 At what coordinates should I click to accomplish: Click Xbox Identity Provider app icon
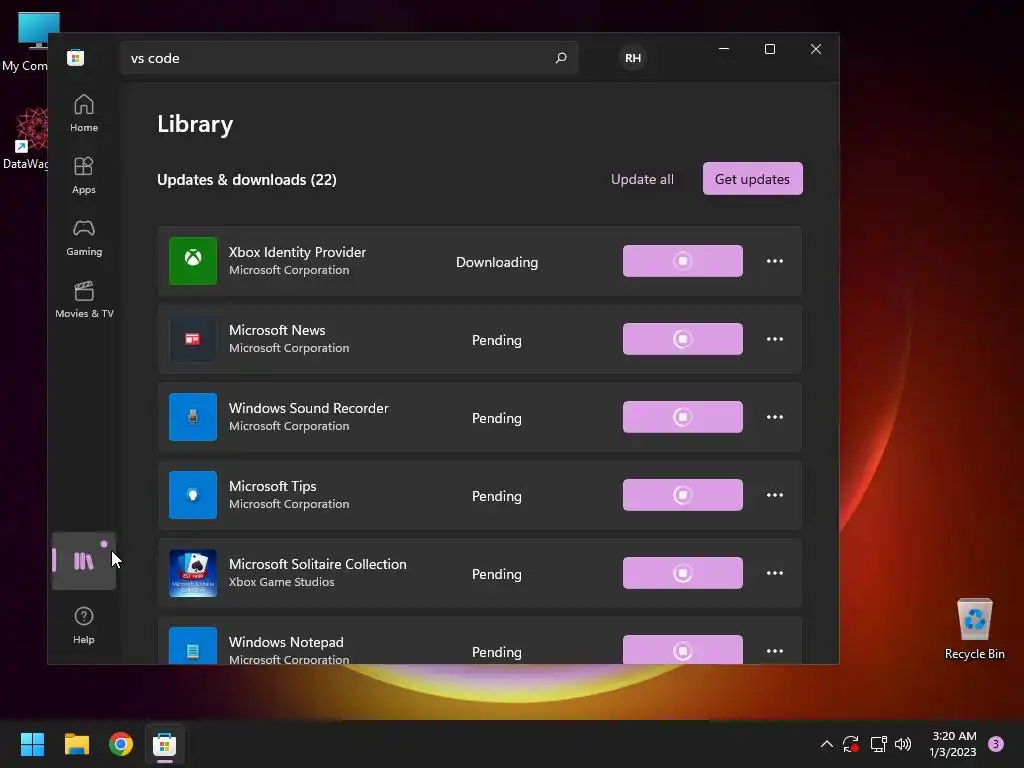193,261
